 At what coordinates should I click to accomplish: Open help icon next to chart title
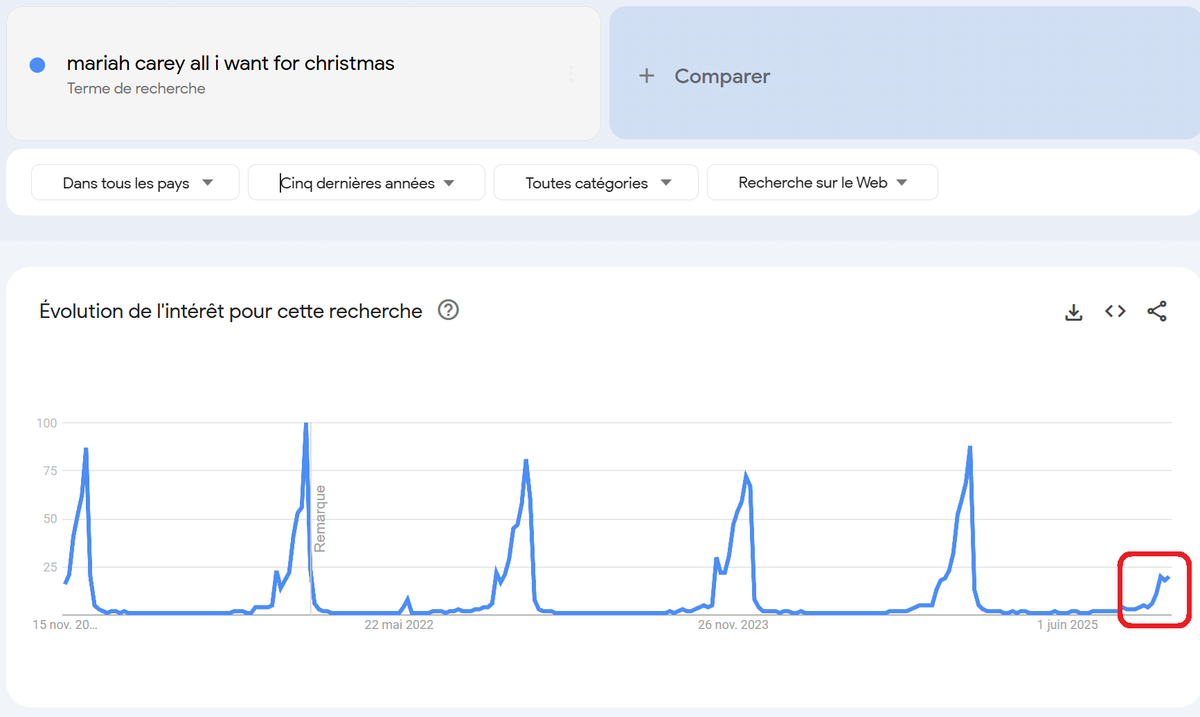tap(449, 310)
